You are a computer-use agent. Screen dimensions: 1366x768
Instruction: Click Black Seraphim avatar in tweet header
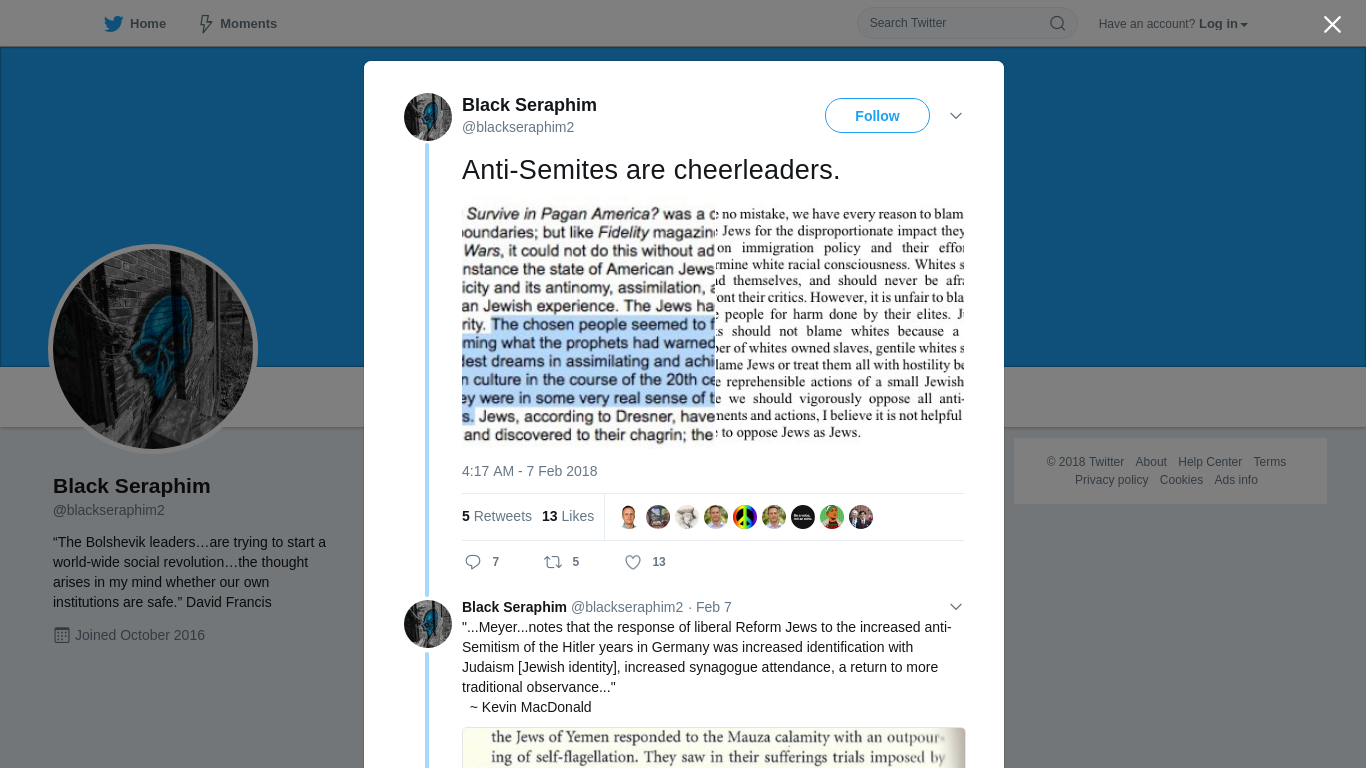[428, 117]
